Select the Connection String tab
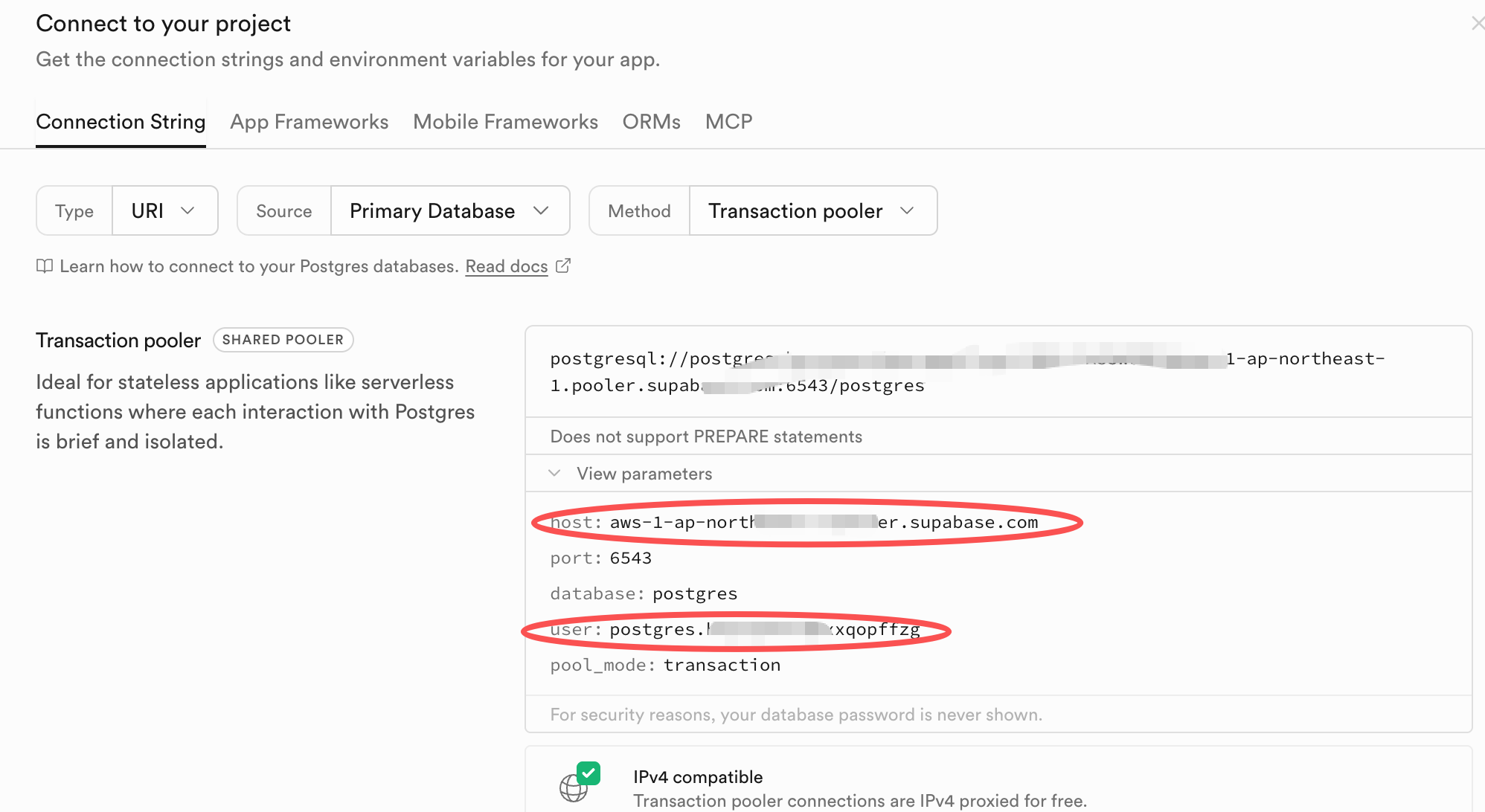The image size is (1485, 812). click(121, 122)
